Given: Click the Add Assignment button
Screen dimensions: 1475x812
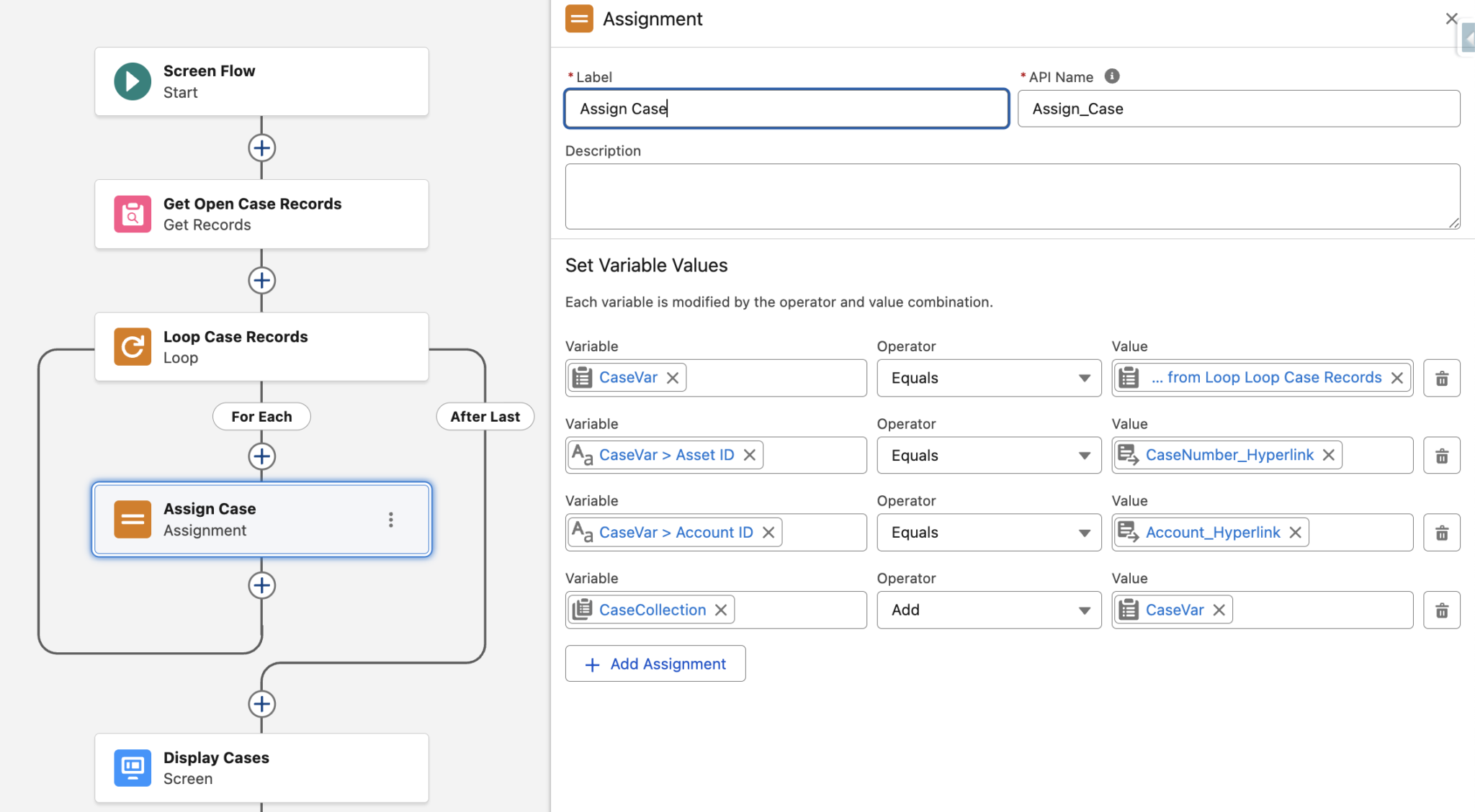Looking at the screenshot, I should click(x=655, y=663).
